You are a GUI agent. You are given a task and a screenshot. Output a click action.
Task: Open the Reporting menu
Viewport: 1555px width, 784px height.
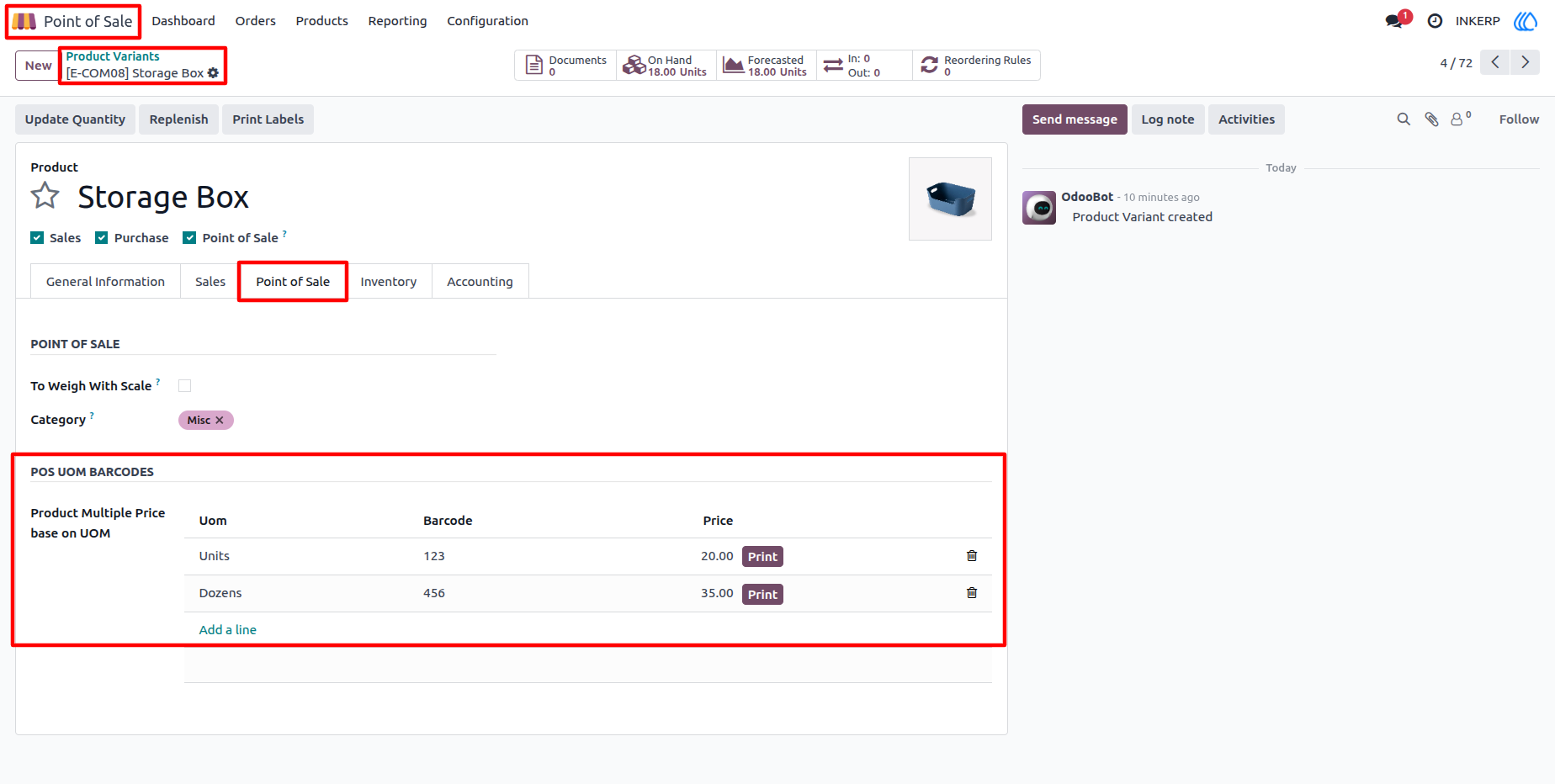pyautogui.click(x=397, y=21)
